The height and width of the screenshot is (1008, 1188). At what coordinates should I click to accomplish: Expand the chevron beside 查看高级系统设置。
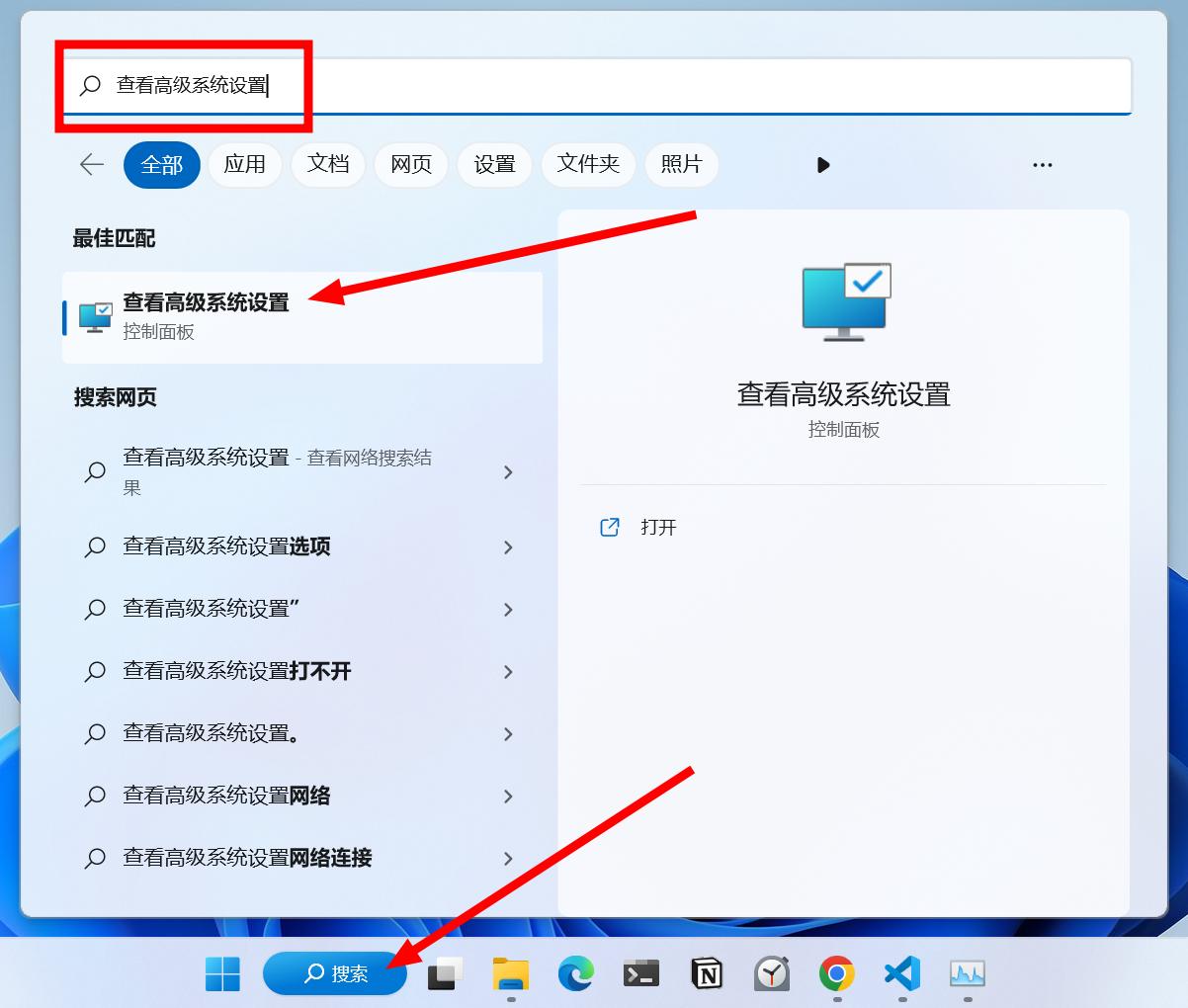[509, 734]
